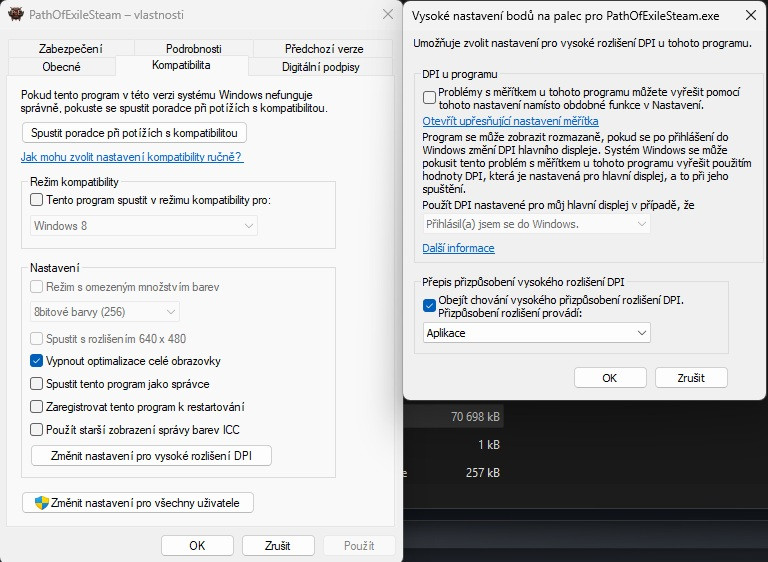
Task: Toggle Režim s omezeným množstvím barev checkbox
Action: tap(36, 287)
